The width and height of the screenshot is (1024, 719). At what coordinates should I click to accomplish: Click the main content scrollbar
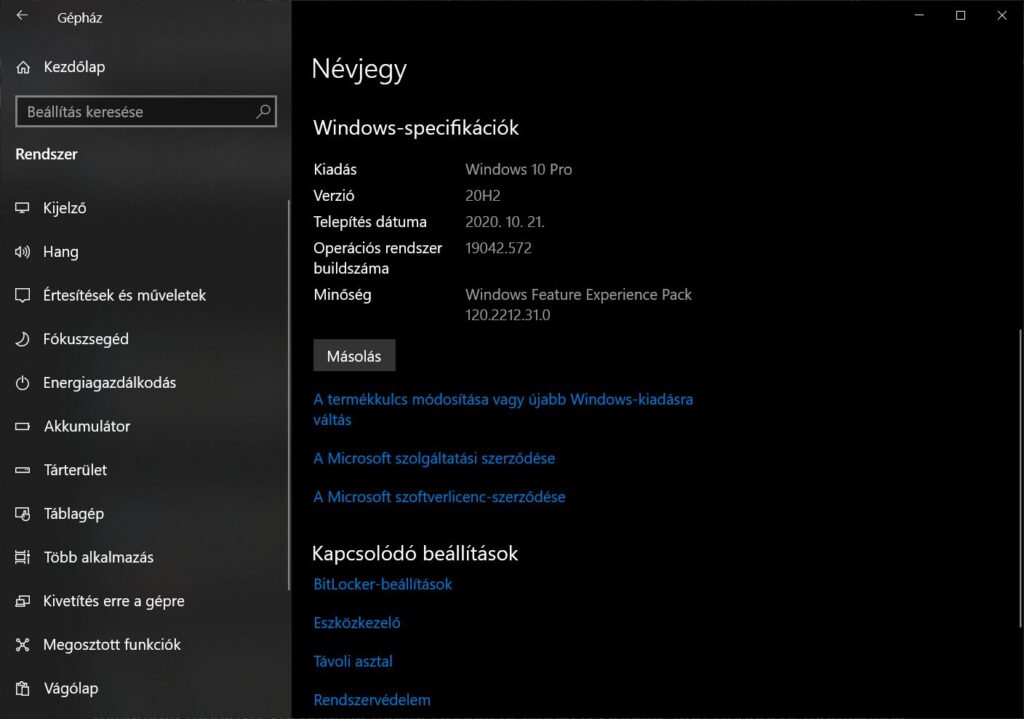coord(1020,477)
